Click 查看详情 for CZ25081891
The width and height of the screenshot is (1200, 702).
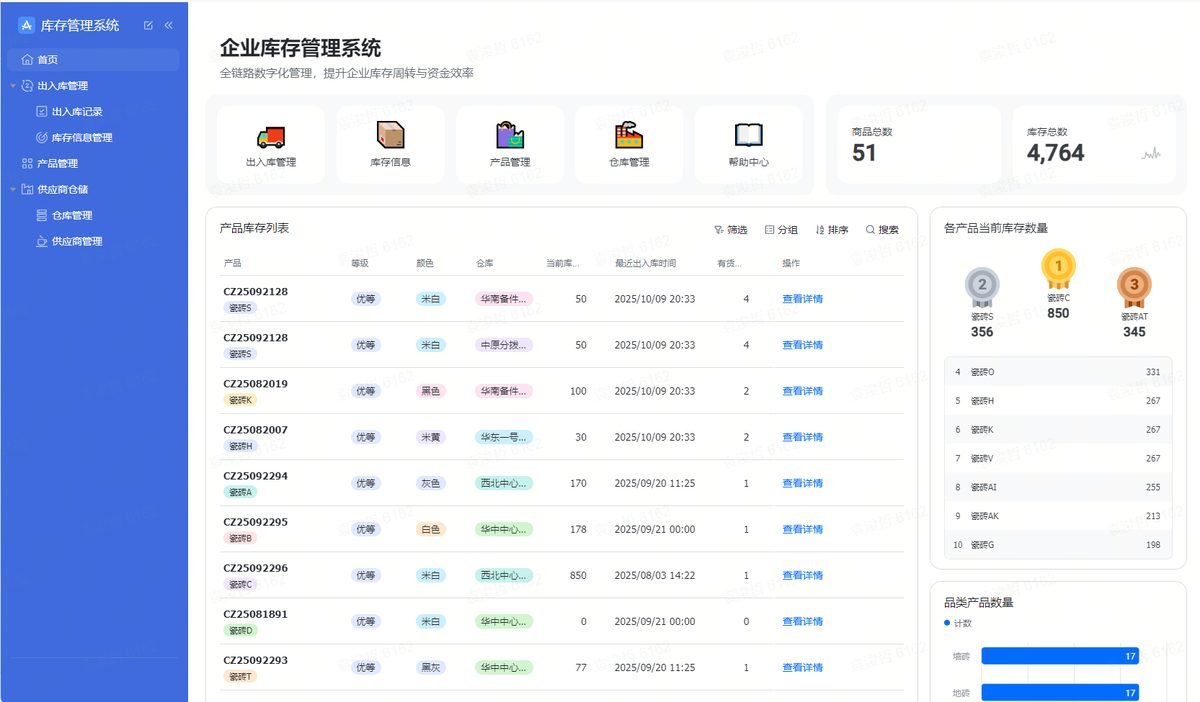(802, 621)
